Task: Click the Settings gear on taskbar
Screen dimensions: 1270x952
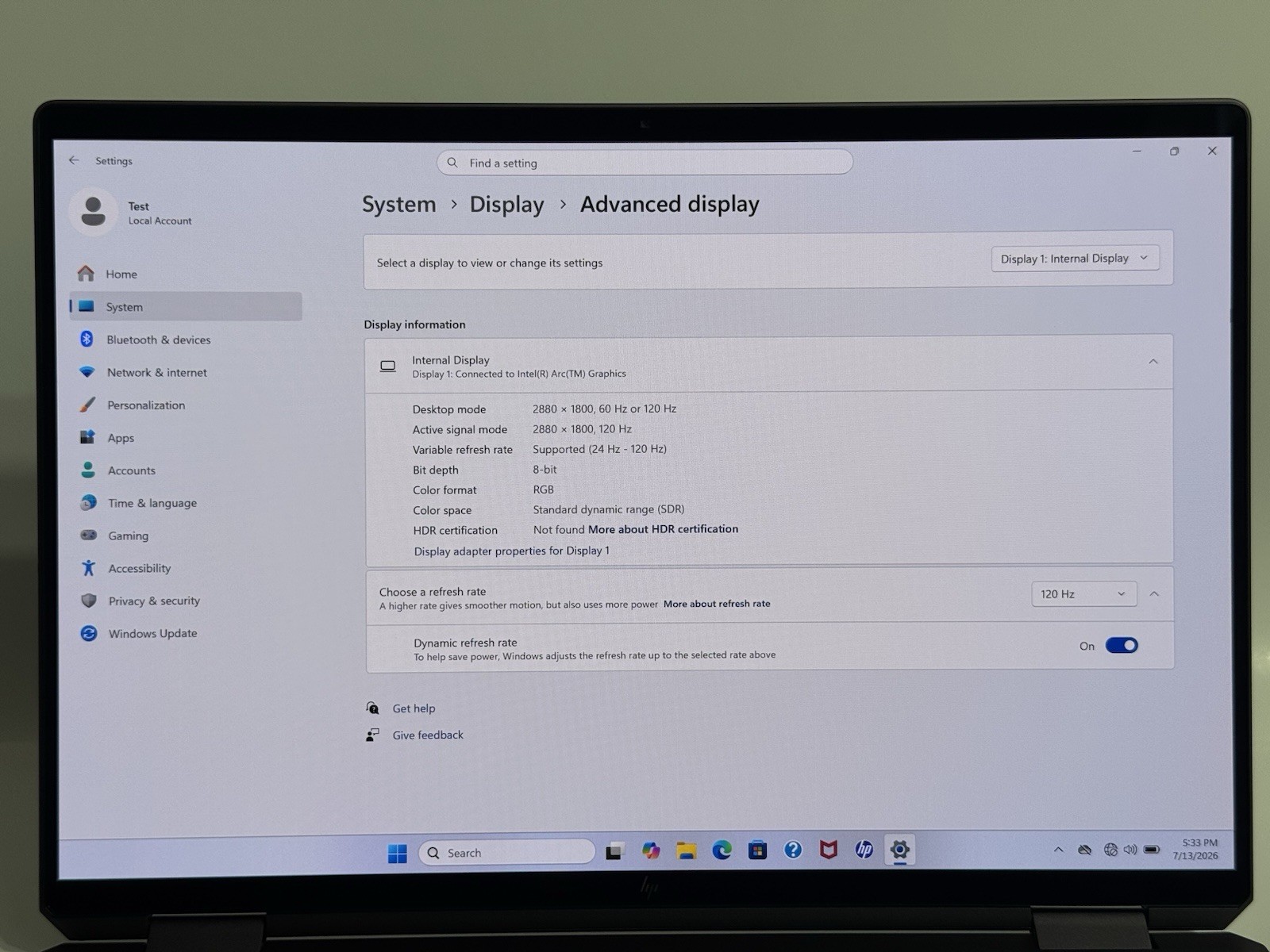Action: click(x=899, y=850)
